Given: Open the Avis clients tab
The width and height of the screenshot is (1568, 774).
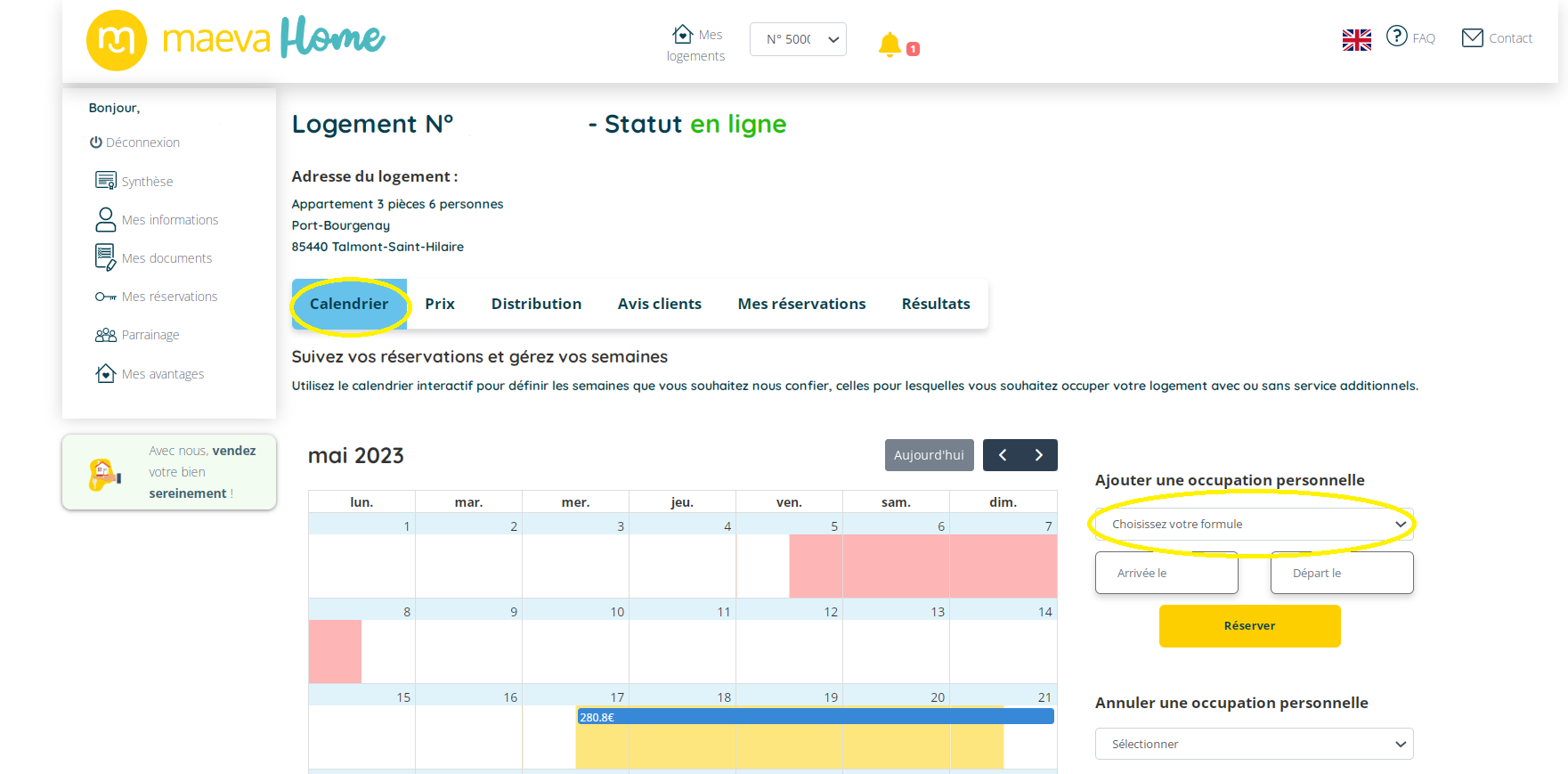Looking at the screenshot, I should point(659,304).
